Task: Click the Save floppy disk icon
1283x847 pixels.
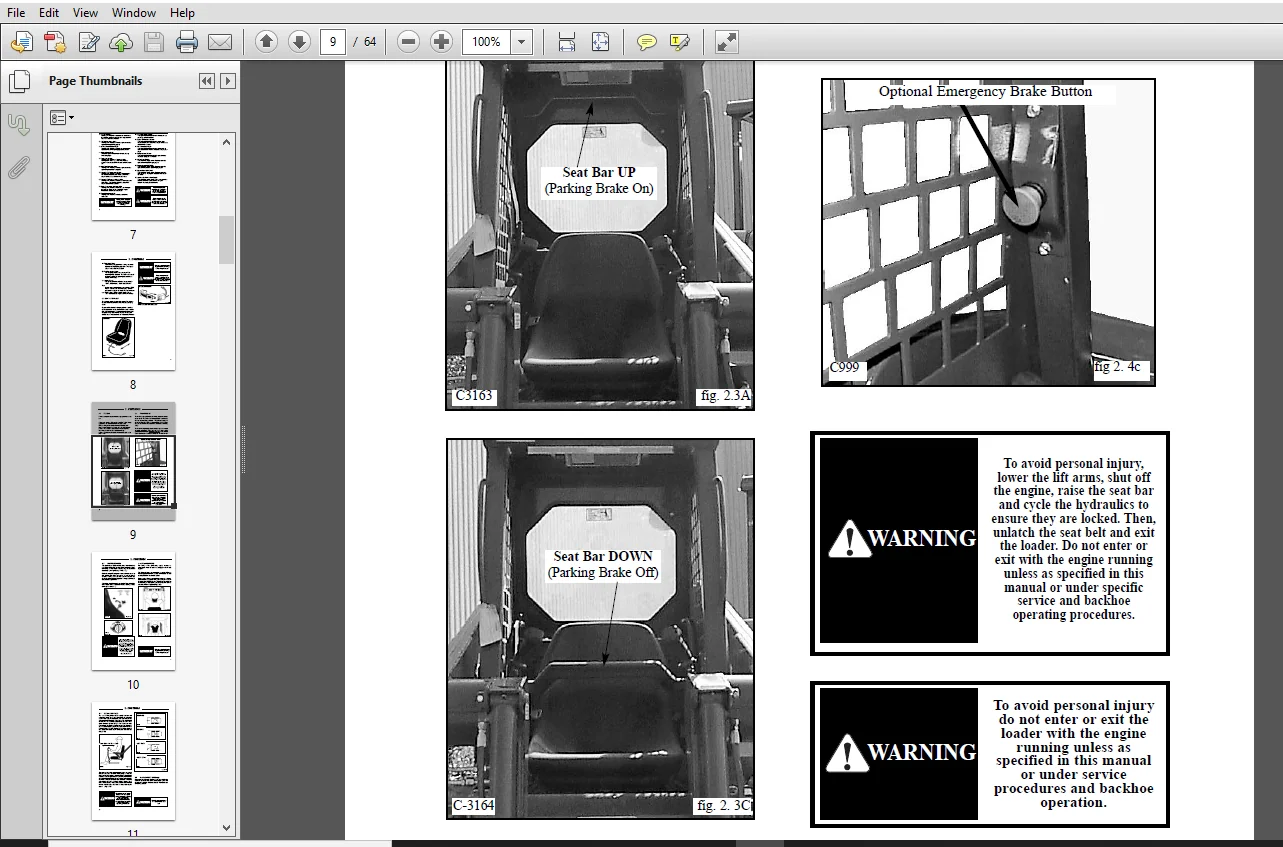Action: (153, 42)
